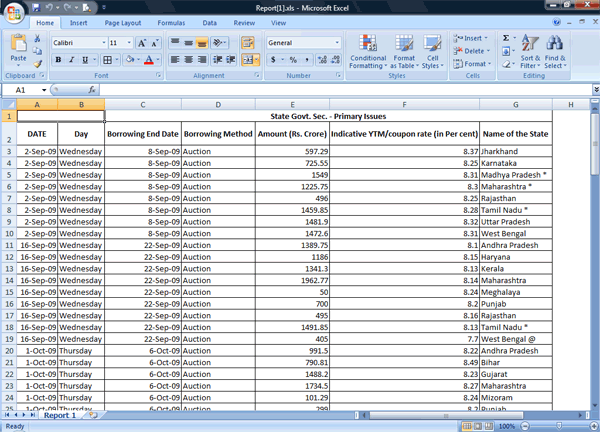
Task: Open the General number format dropdown
Action: pyautogui.click(x=337, y=43)
